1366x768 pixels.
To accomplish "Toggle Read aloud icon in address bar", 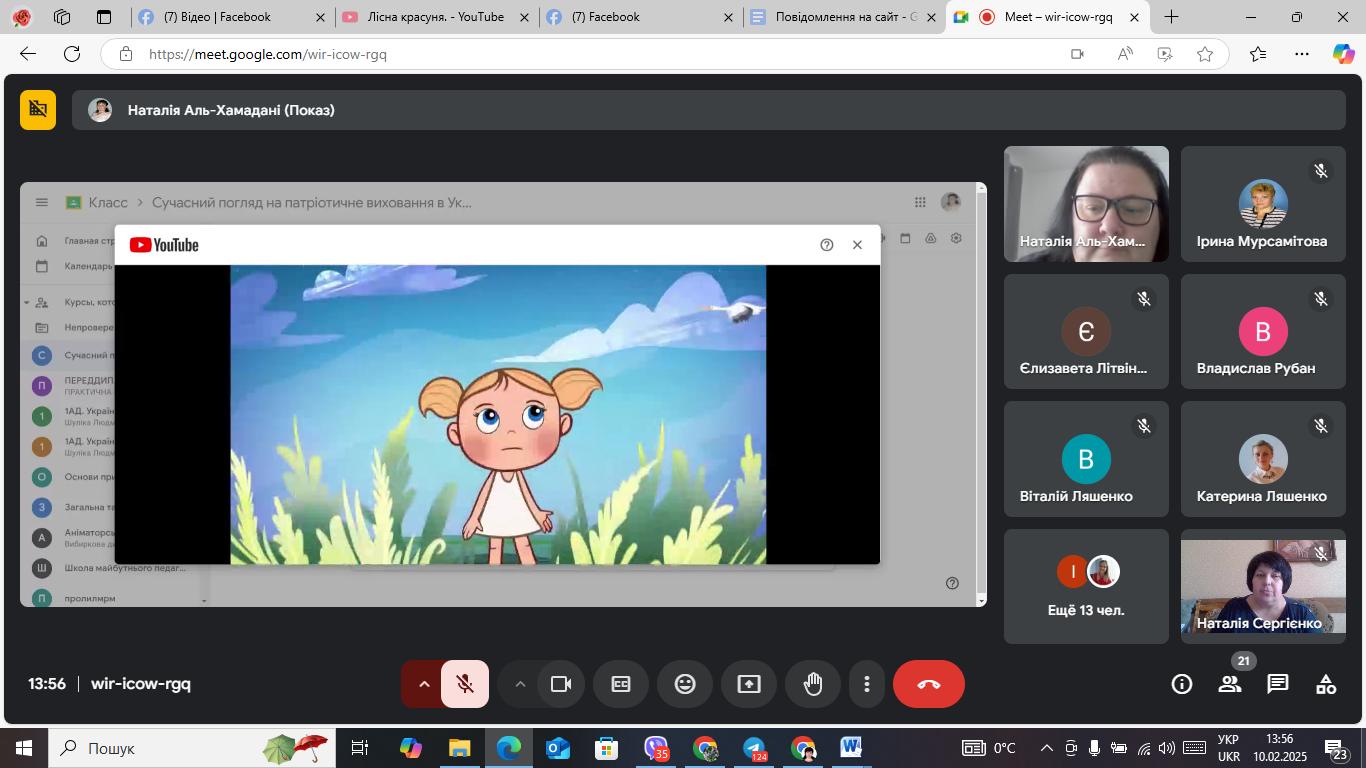I will pos(1125,54).
